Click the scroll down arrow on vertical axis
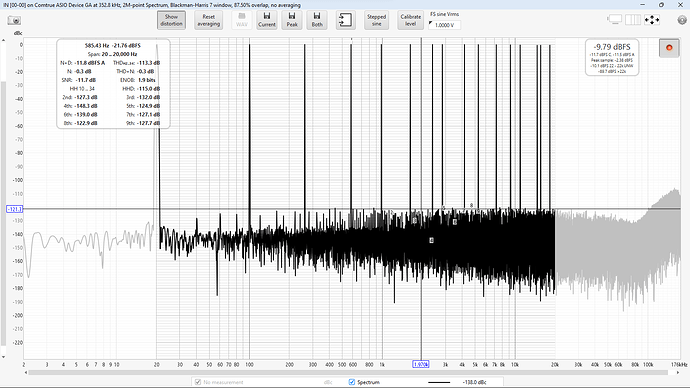Viewport: 690px width, 388px height. pyautogui.click(x=3, y=357)
